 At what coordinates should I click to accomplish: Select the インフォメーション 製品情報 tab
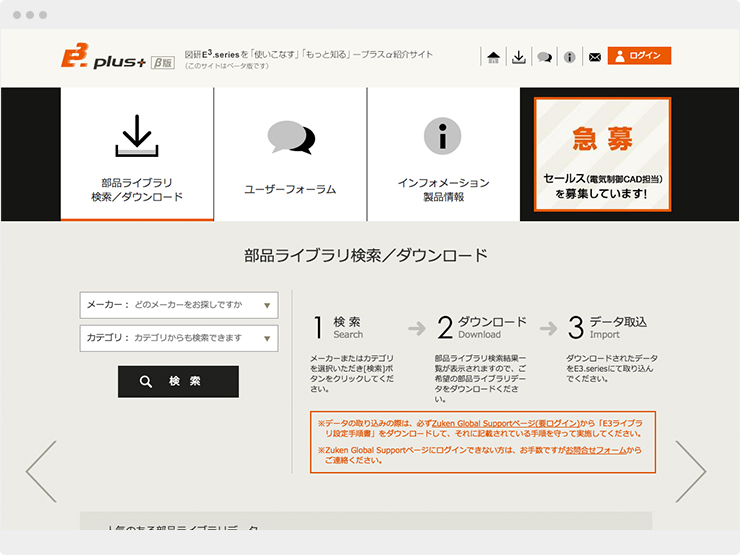[443, 189]
